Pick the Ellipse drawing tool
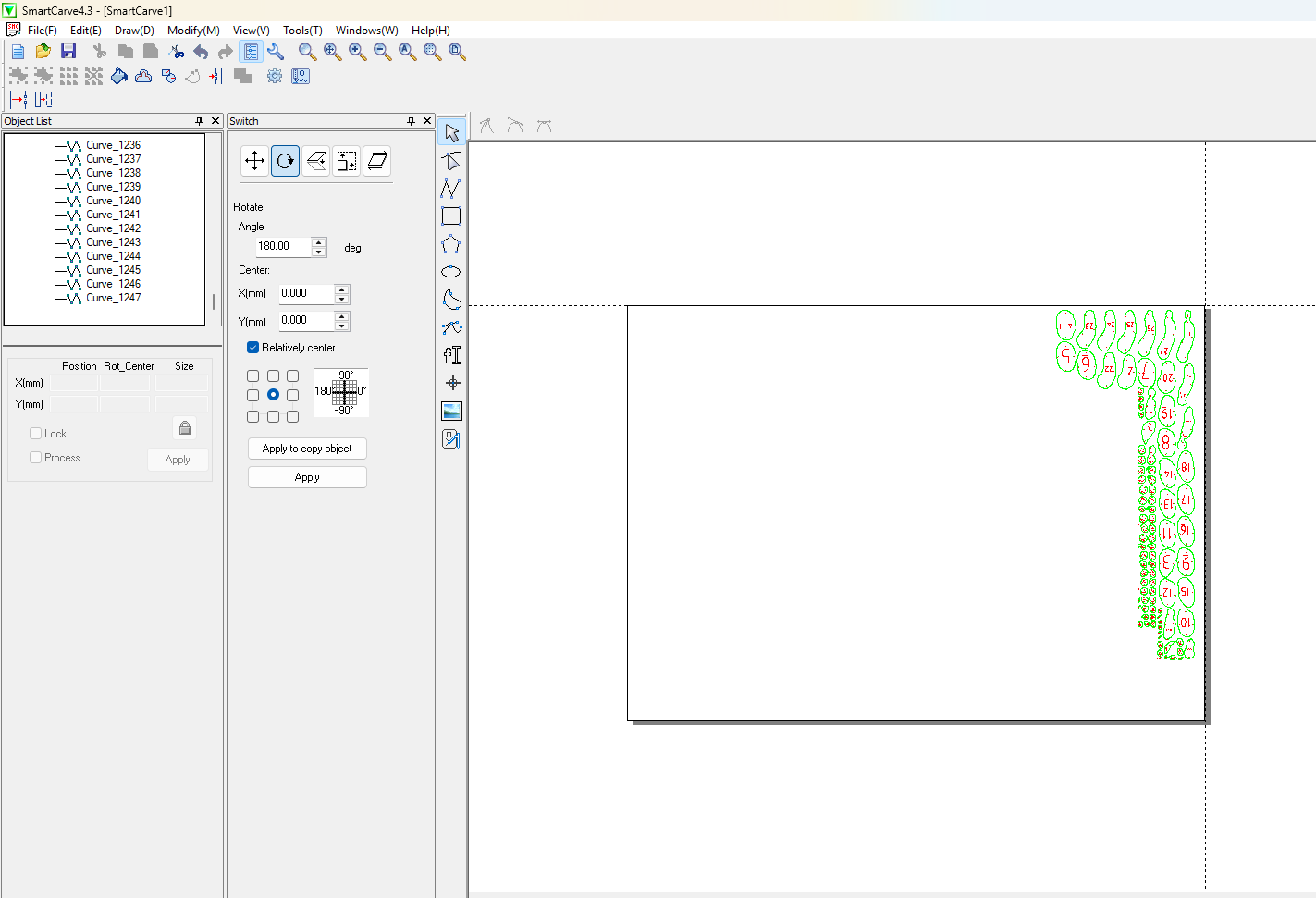1316x898 pixels. click(x=451, y=272)
